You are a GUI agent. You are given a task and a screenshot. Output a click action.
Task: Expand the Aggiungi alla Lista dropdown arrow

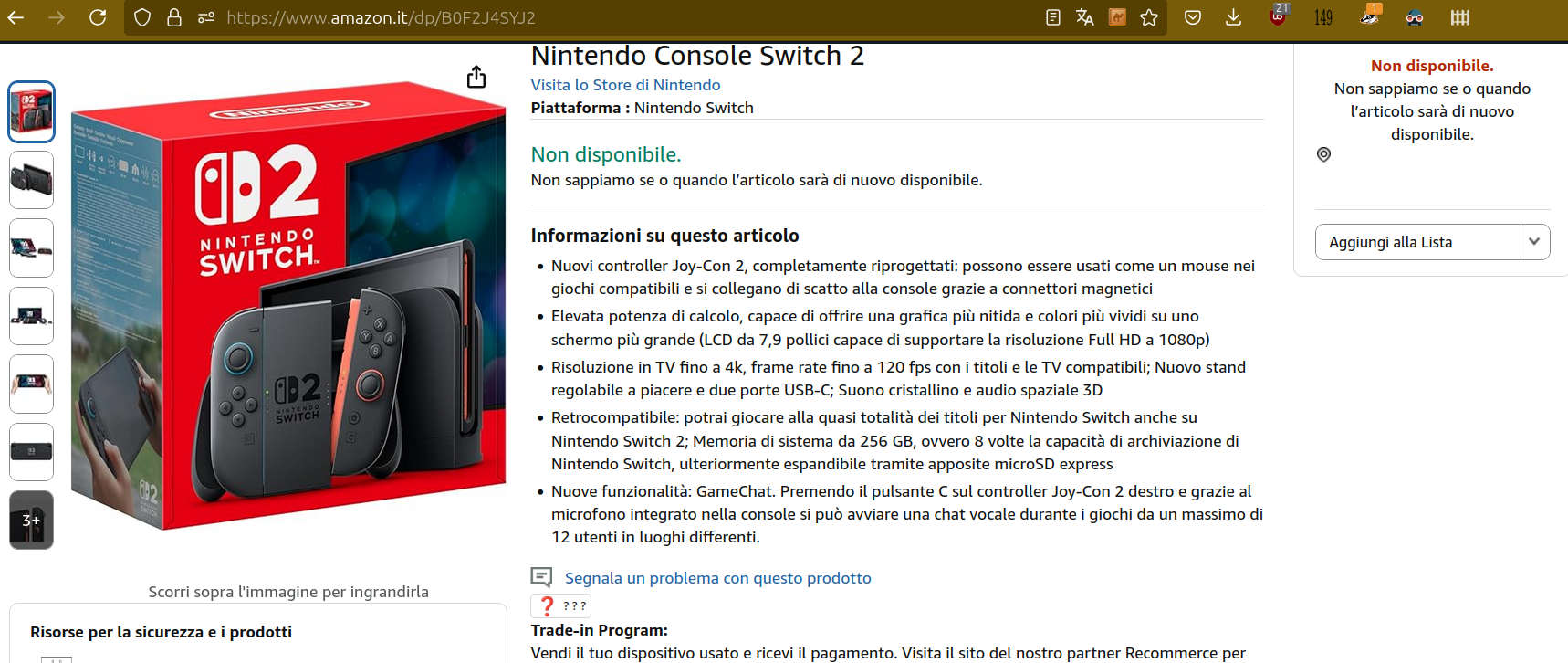click(1535, 242)
